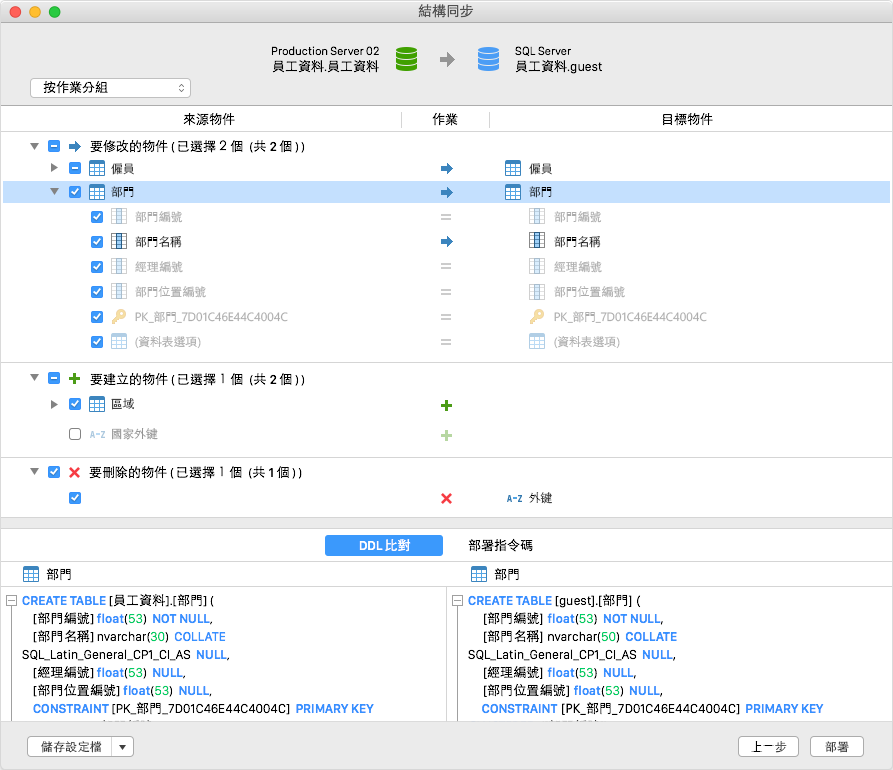Screen dimensions: 893x770
Task: Switch to the 部署指令碼 tab
Action: coord(500,545)
